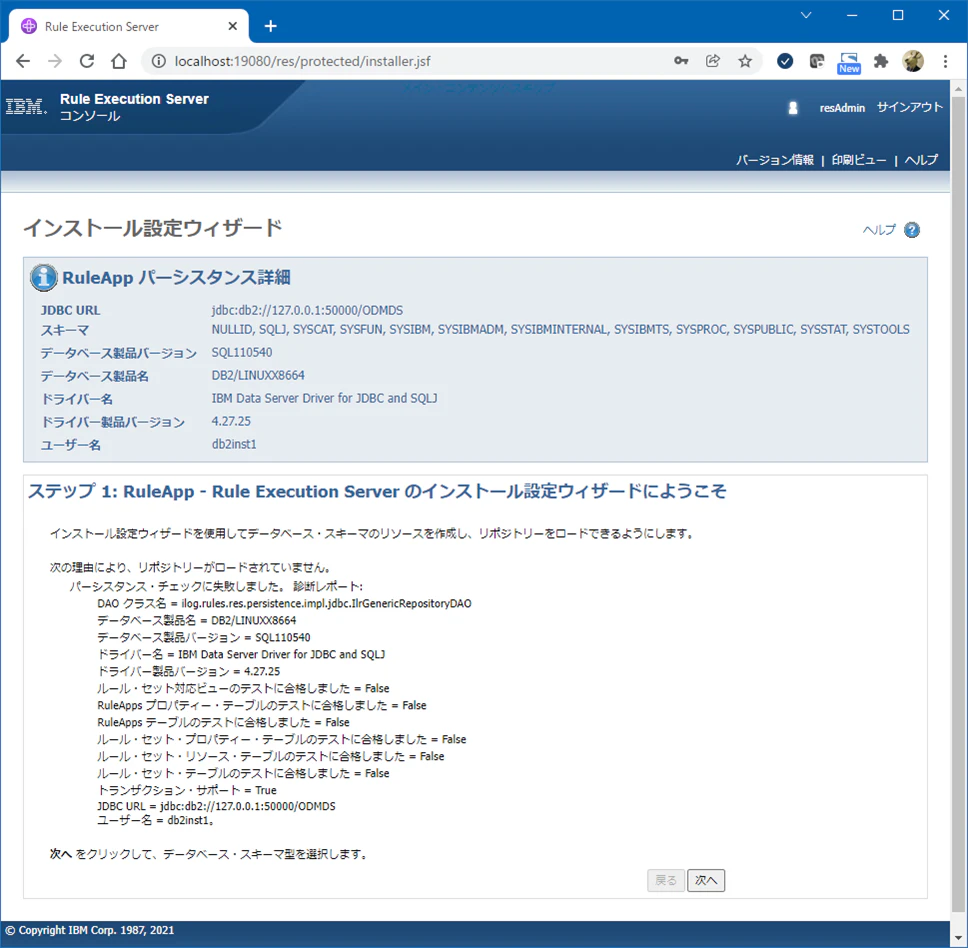Click サインアウト to sign out
The width and height of the screenshot is (968, 948).
909,107
